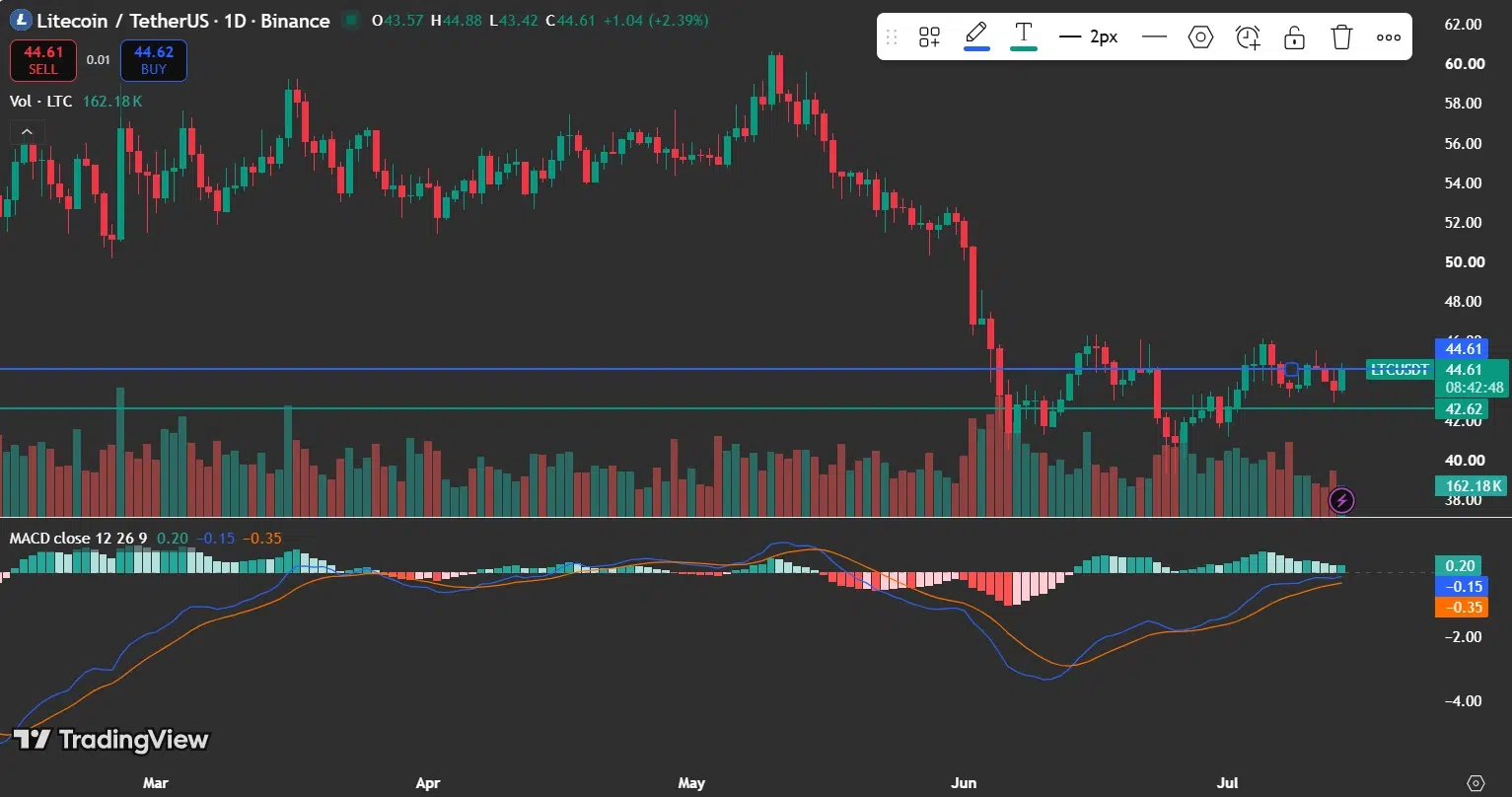Click the purple lightning bolt icon
The height and width of the screenshot is (797, 1512).
[x=1341, y=500]
